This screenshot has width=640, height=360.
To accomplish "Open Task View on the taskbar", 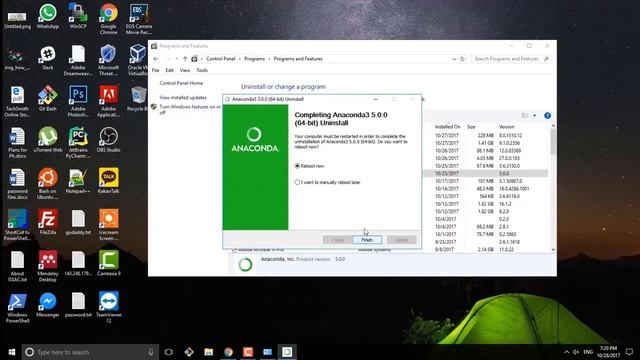I will (169, 352).
